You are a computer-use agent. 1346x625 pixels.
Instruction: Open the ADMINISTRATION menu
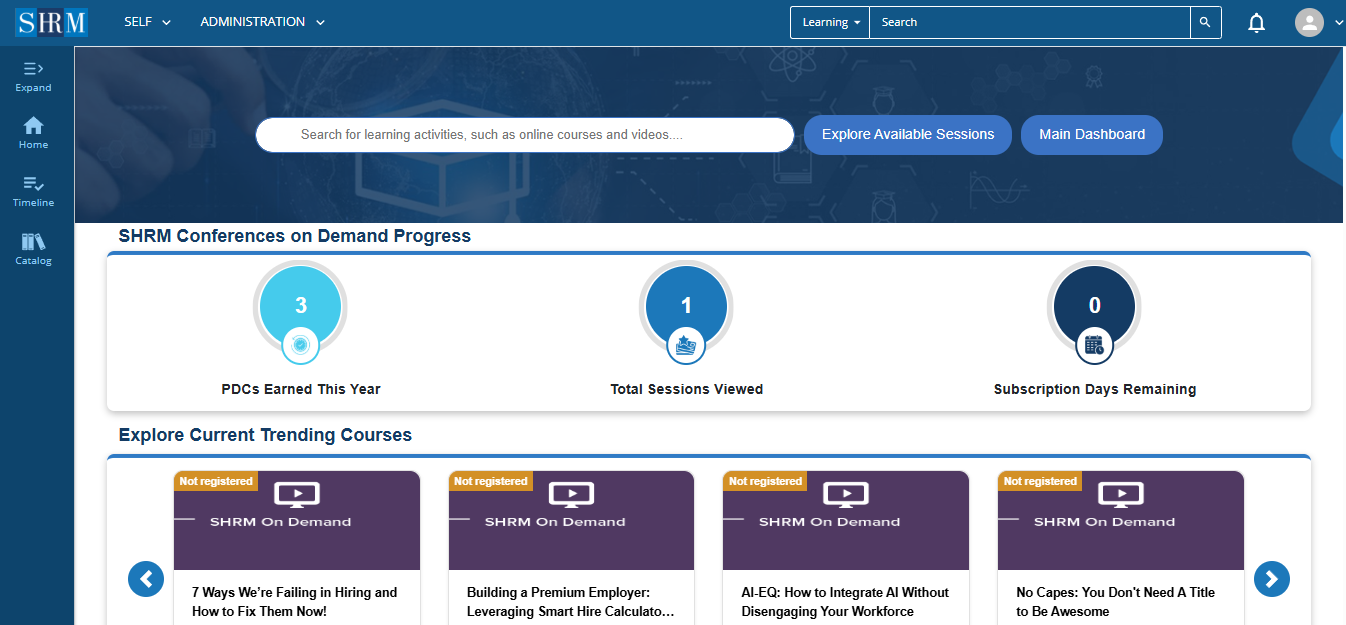(x=263, y=22)
